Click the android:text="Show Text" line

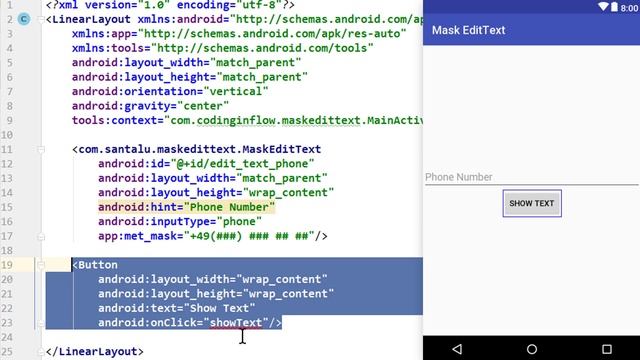(177, 308)
